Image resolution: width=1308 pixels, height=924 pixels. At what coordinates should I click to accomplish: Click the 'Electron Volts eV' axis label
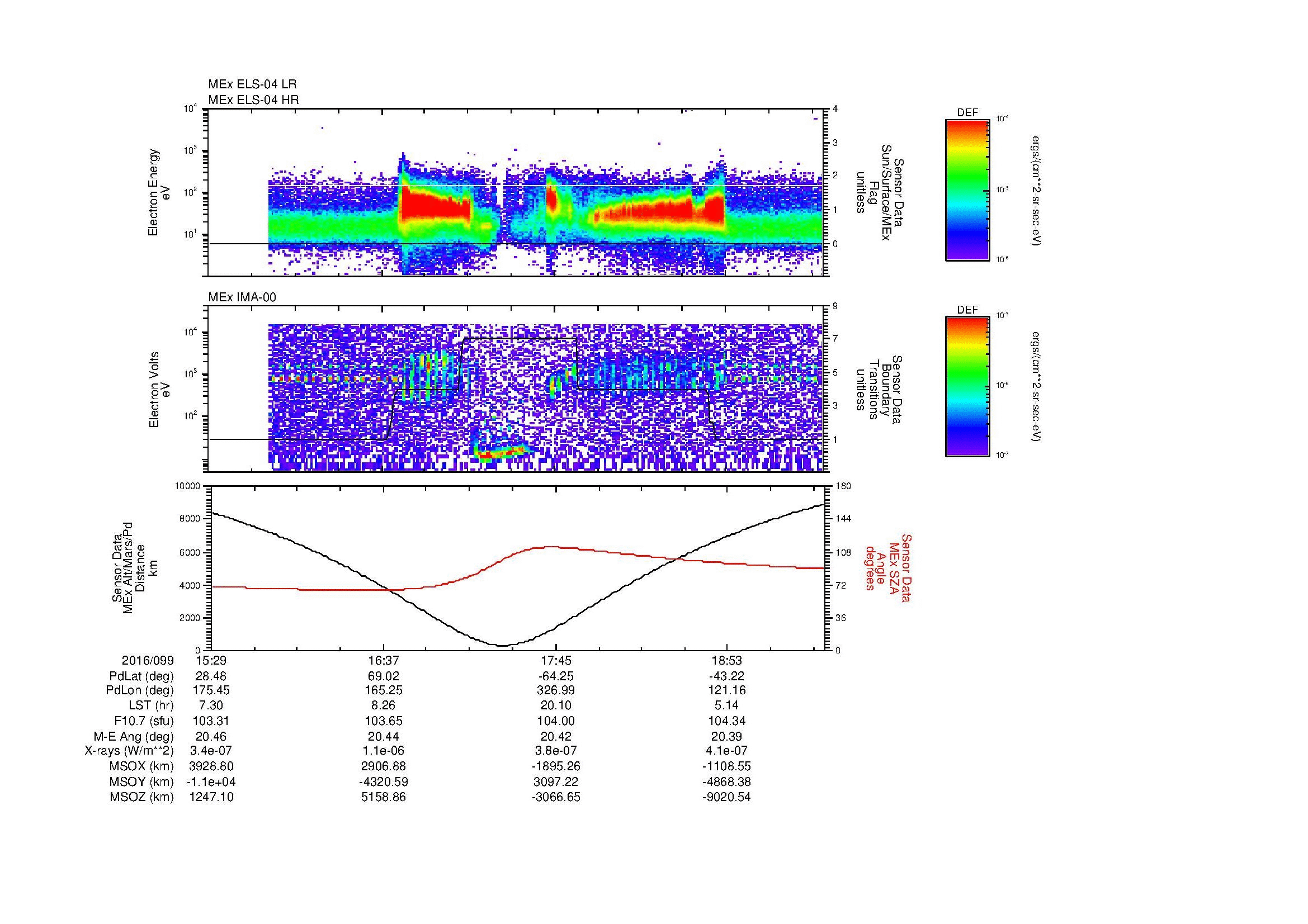159,390
